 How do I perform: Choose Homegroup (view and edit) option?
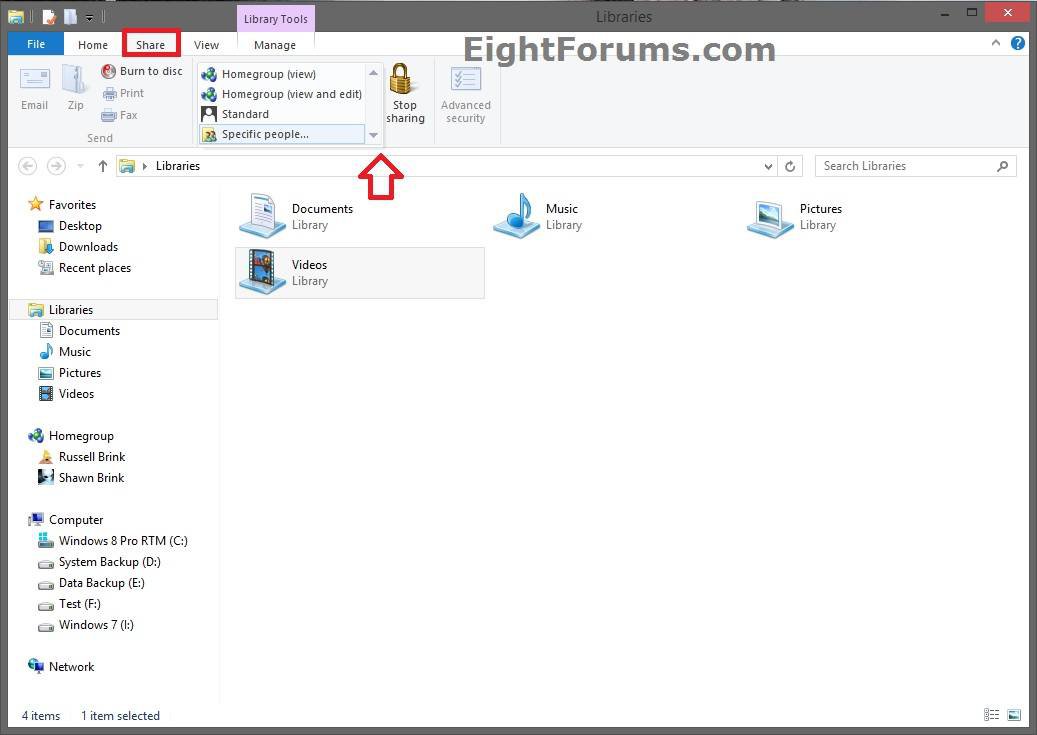click(x=291, y=94)
